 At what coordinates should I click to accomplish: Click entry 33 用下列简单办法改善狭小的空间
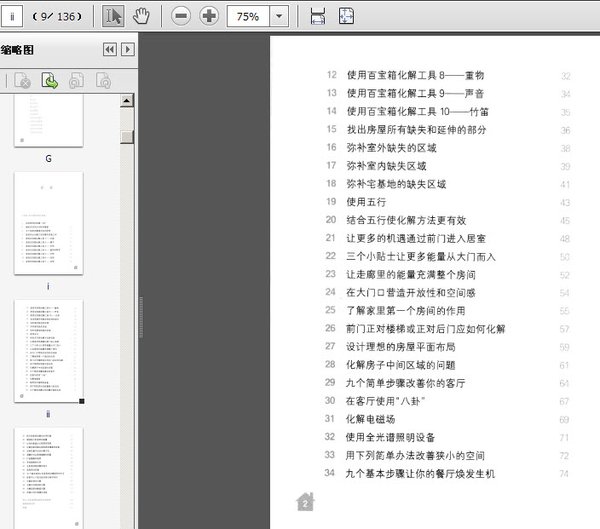pyautogui.click(x=448, y=456)
